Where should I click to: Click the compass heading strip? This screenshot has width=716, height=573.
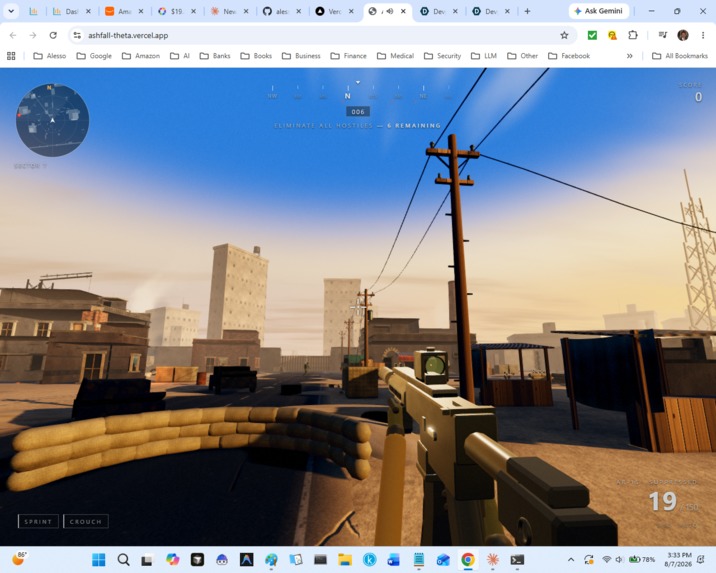pos(359,92)
